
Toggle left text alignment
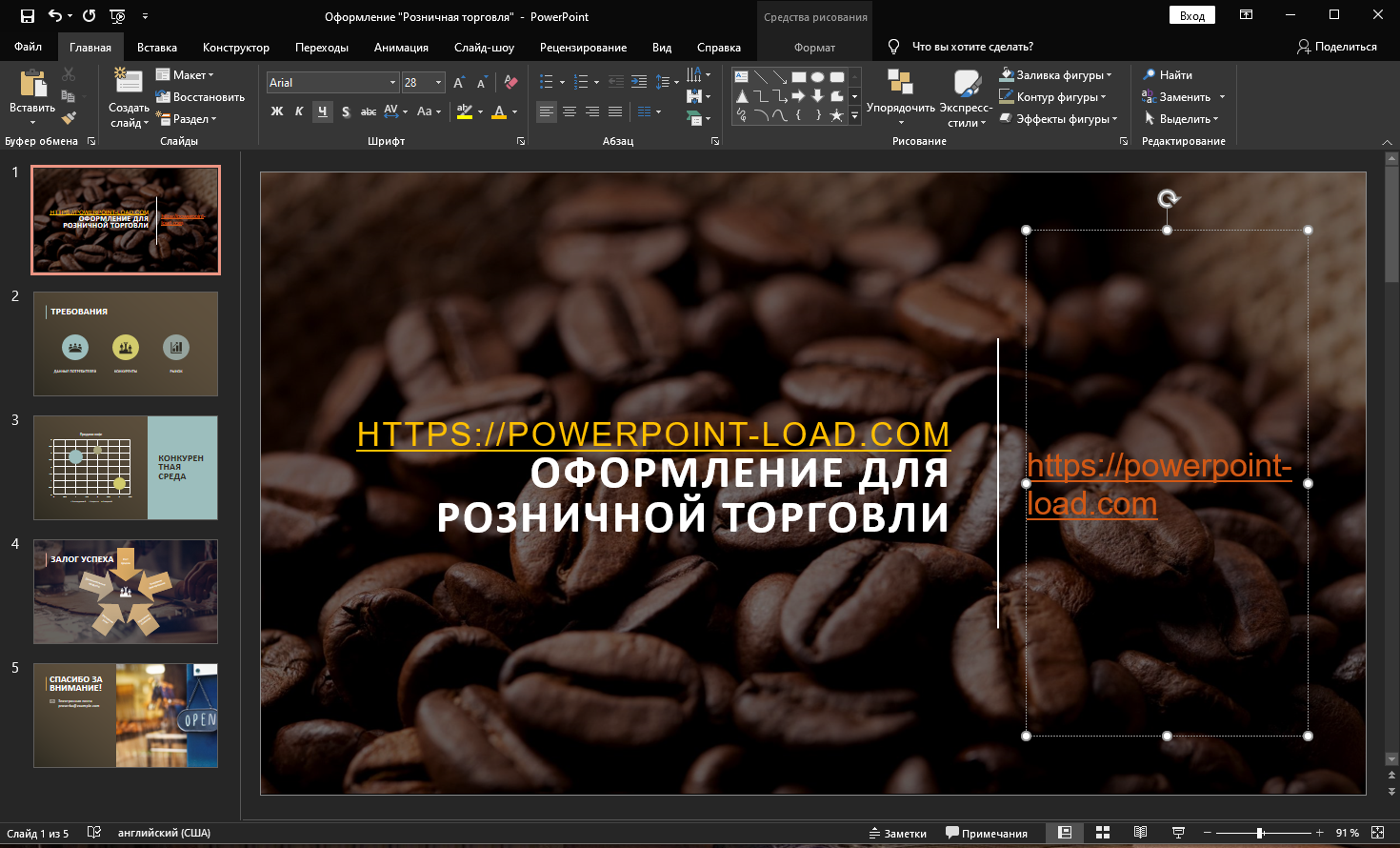[x=546, y=111]
